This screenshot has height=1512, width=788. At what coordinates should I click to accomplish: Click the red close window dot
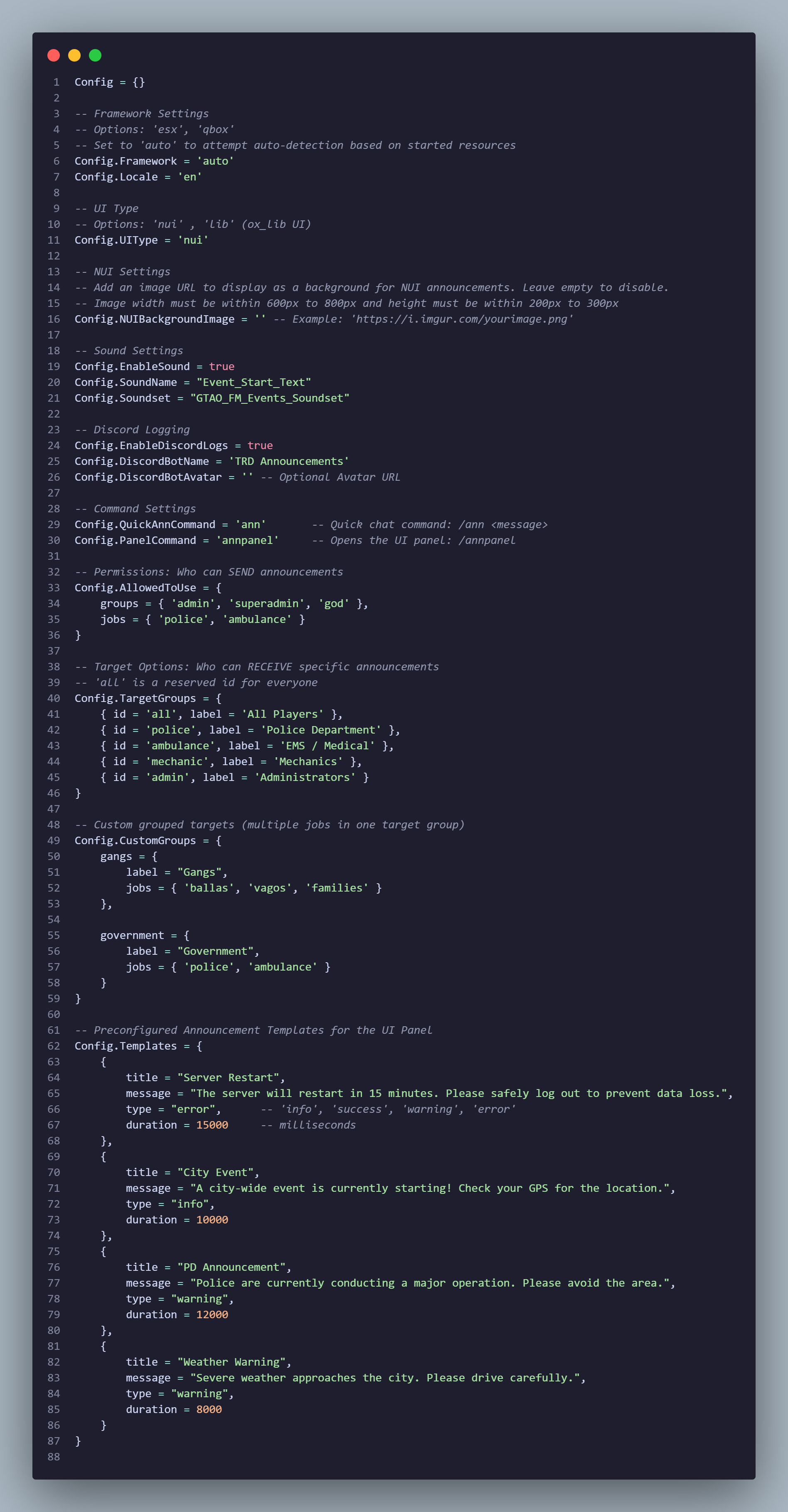[x=53, y=55]
